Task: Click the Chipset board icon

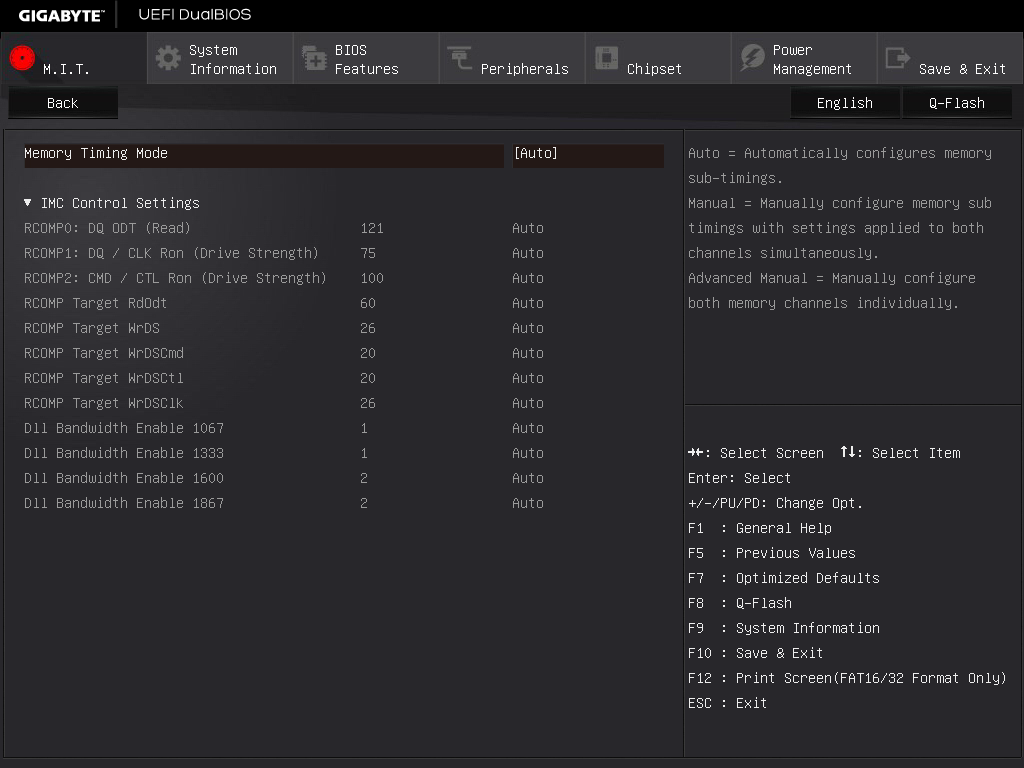Action: [606, 58]
